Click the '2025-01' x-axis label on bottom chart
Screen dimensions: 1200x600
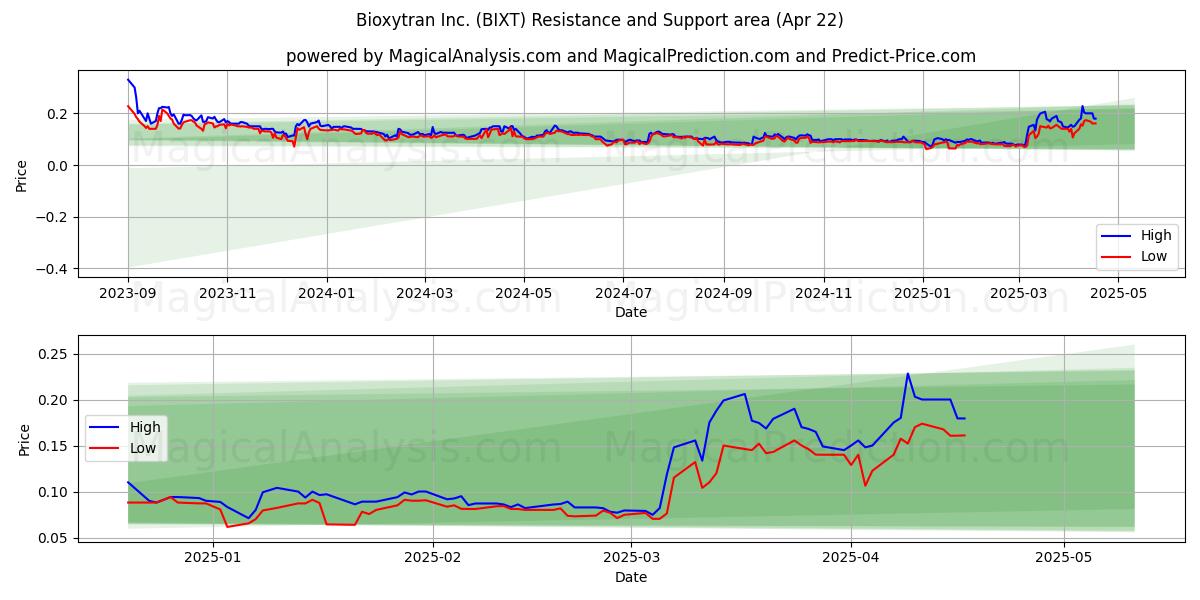(215, 556)
